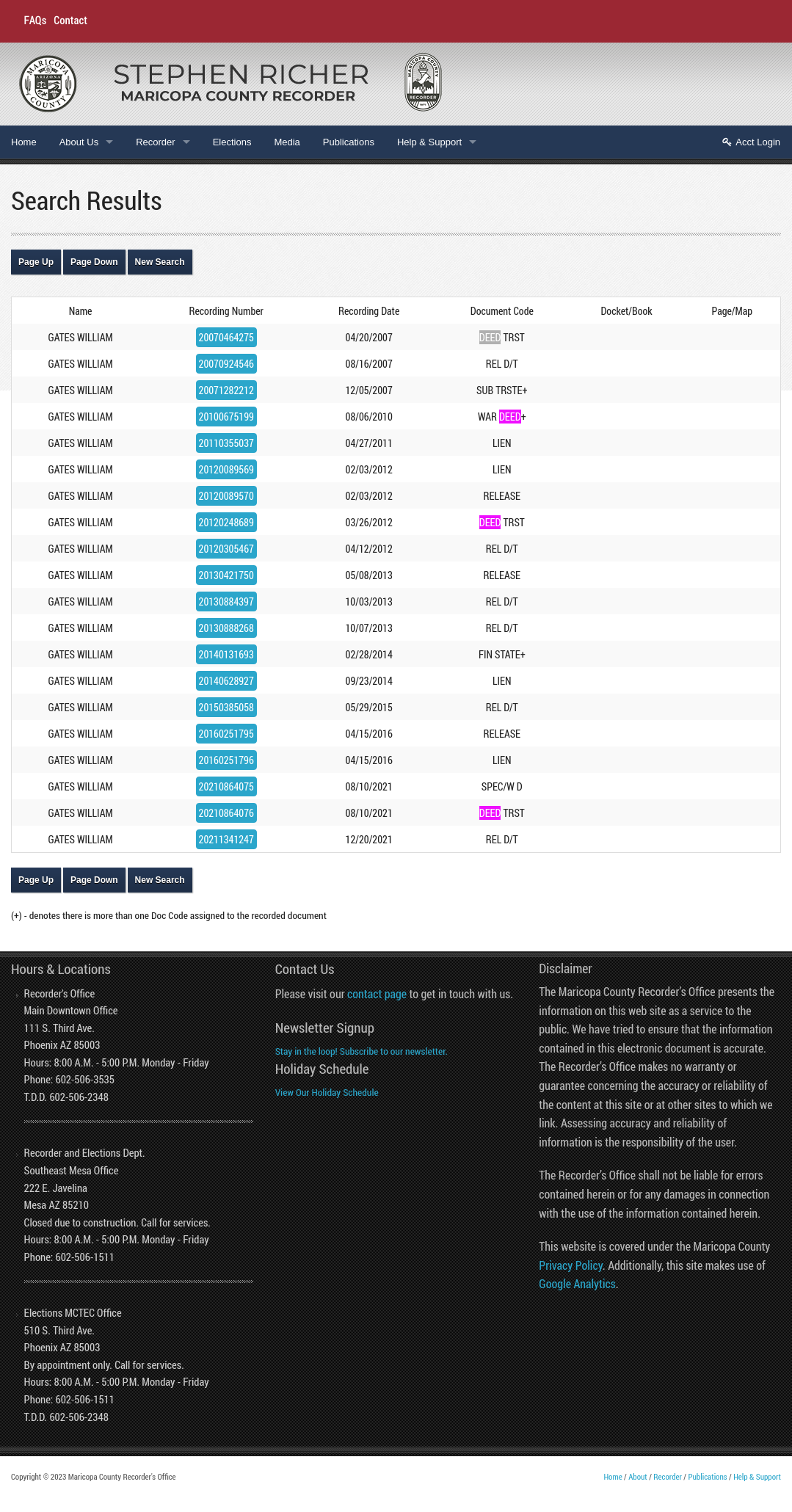This screenshot has width=792, height=1512.
Task: Click the Acct Login link
Action: pyautogui.click(x=758, y=142)
